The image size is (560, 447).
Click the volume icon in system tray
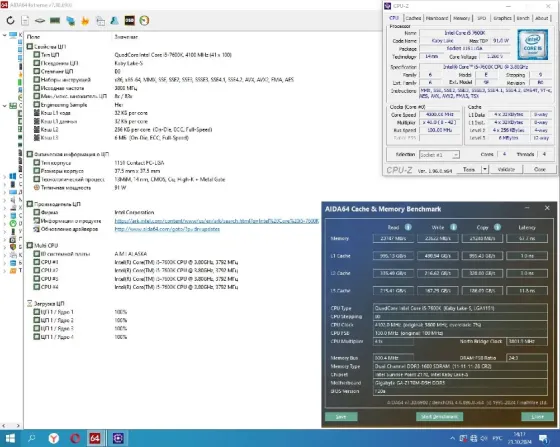click(484, 438)
